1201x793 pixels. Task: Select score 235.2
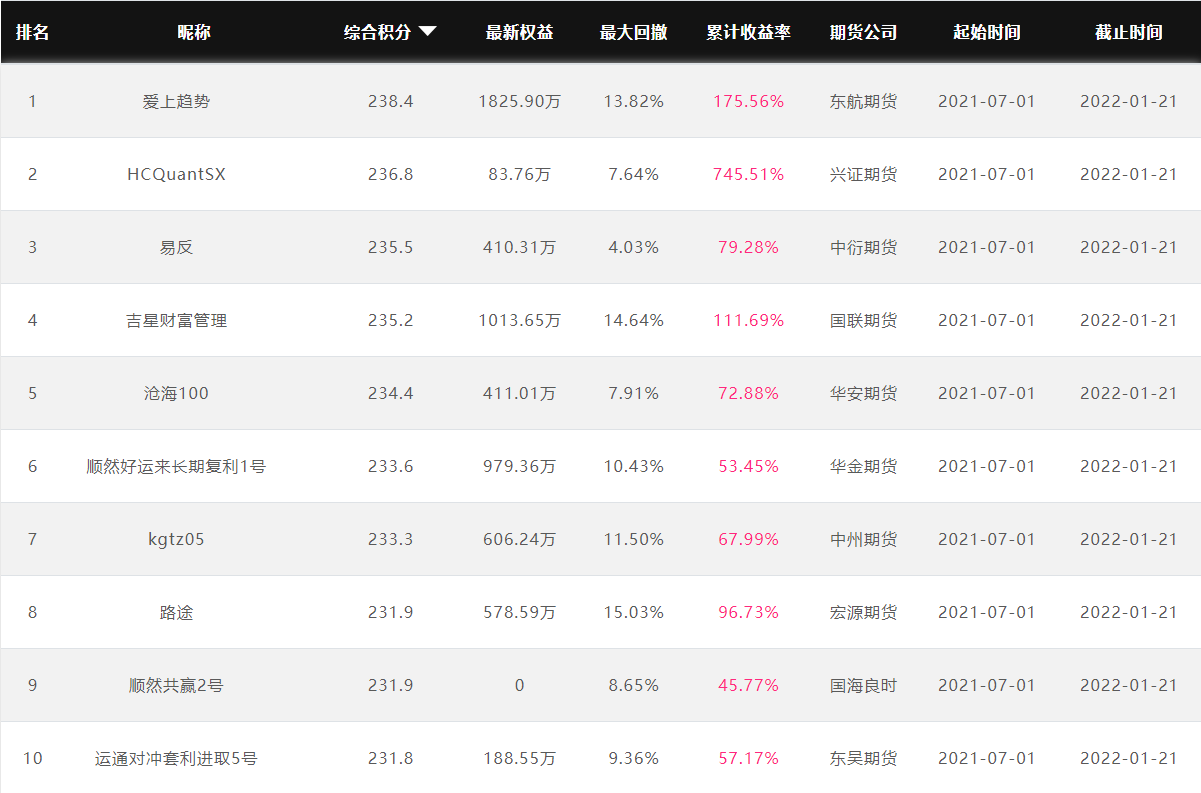pyautogui.click(x=390, y=320)
